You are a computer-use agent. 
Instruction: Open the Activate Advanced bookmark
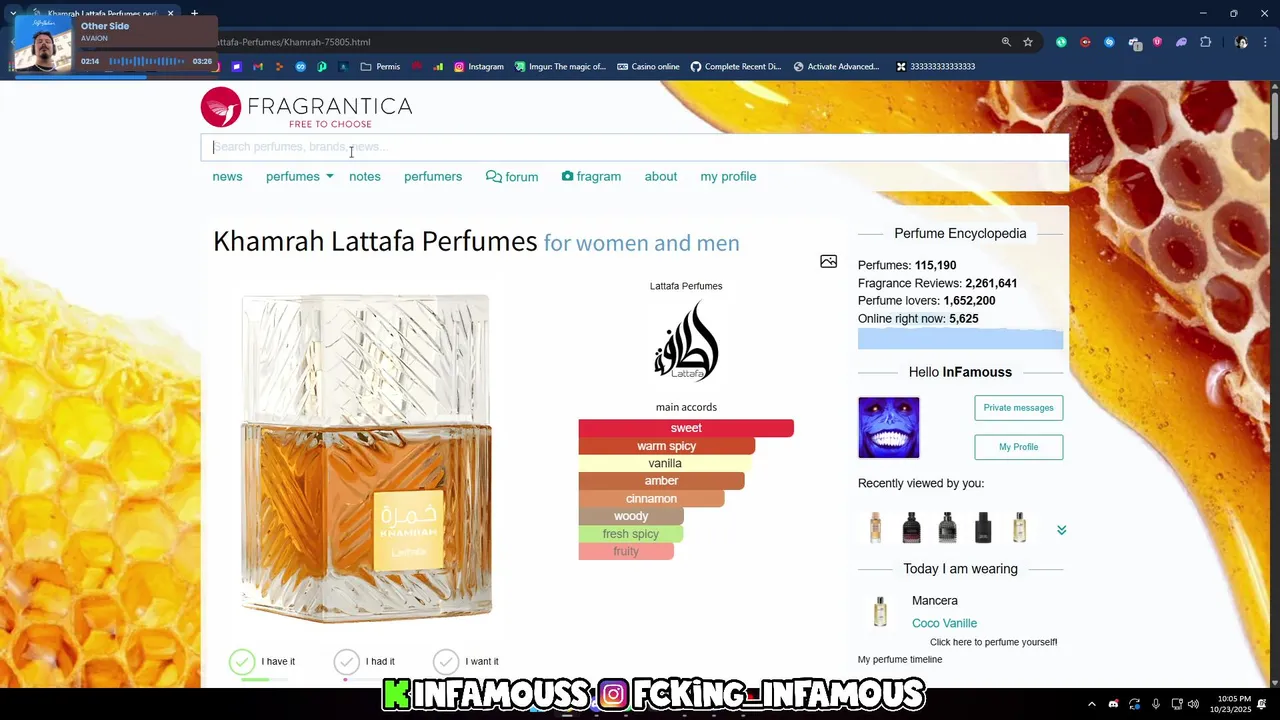[836, 67]
